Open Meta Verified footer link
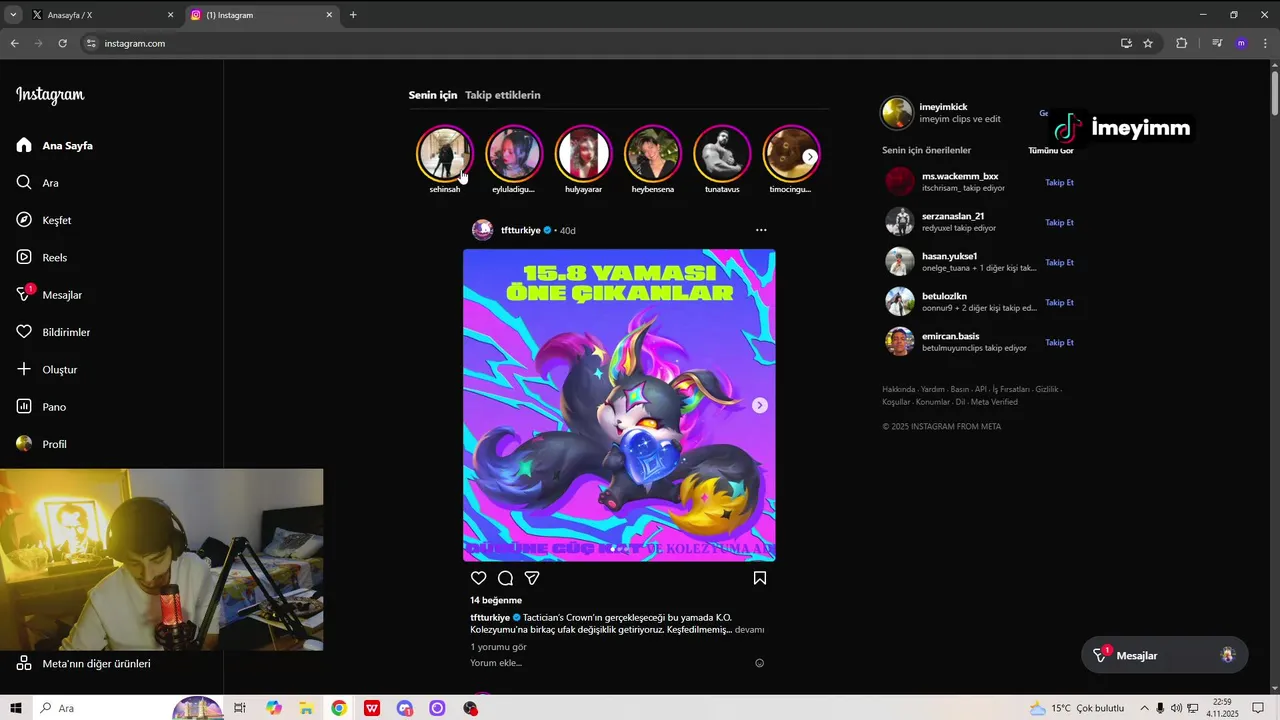Viewport: 1280px width, 720px height. (x=994, y=402)
